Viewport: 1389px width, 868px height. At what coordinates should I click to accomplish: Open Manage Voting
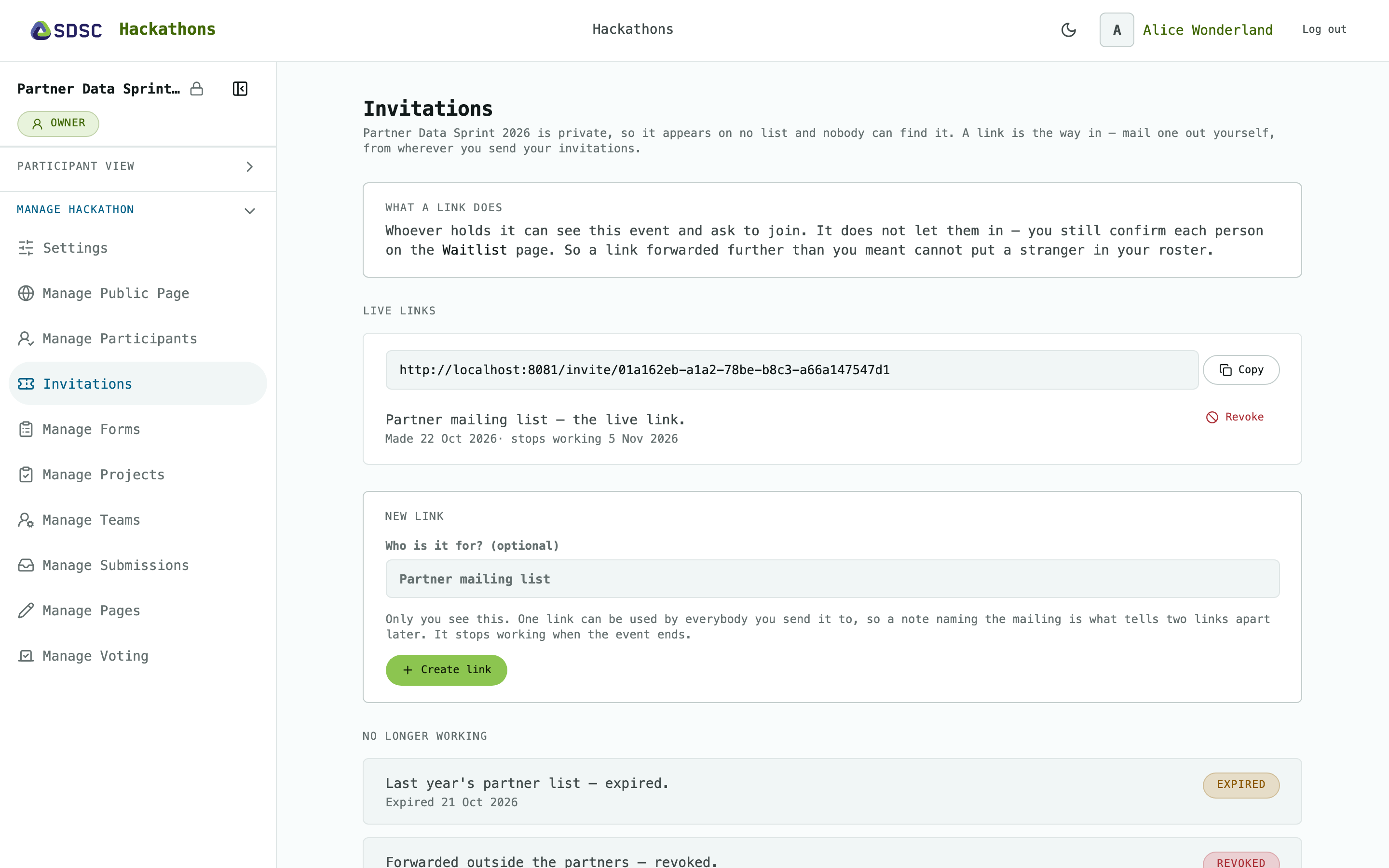click(x=138, y=656)
